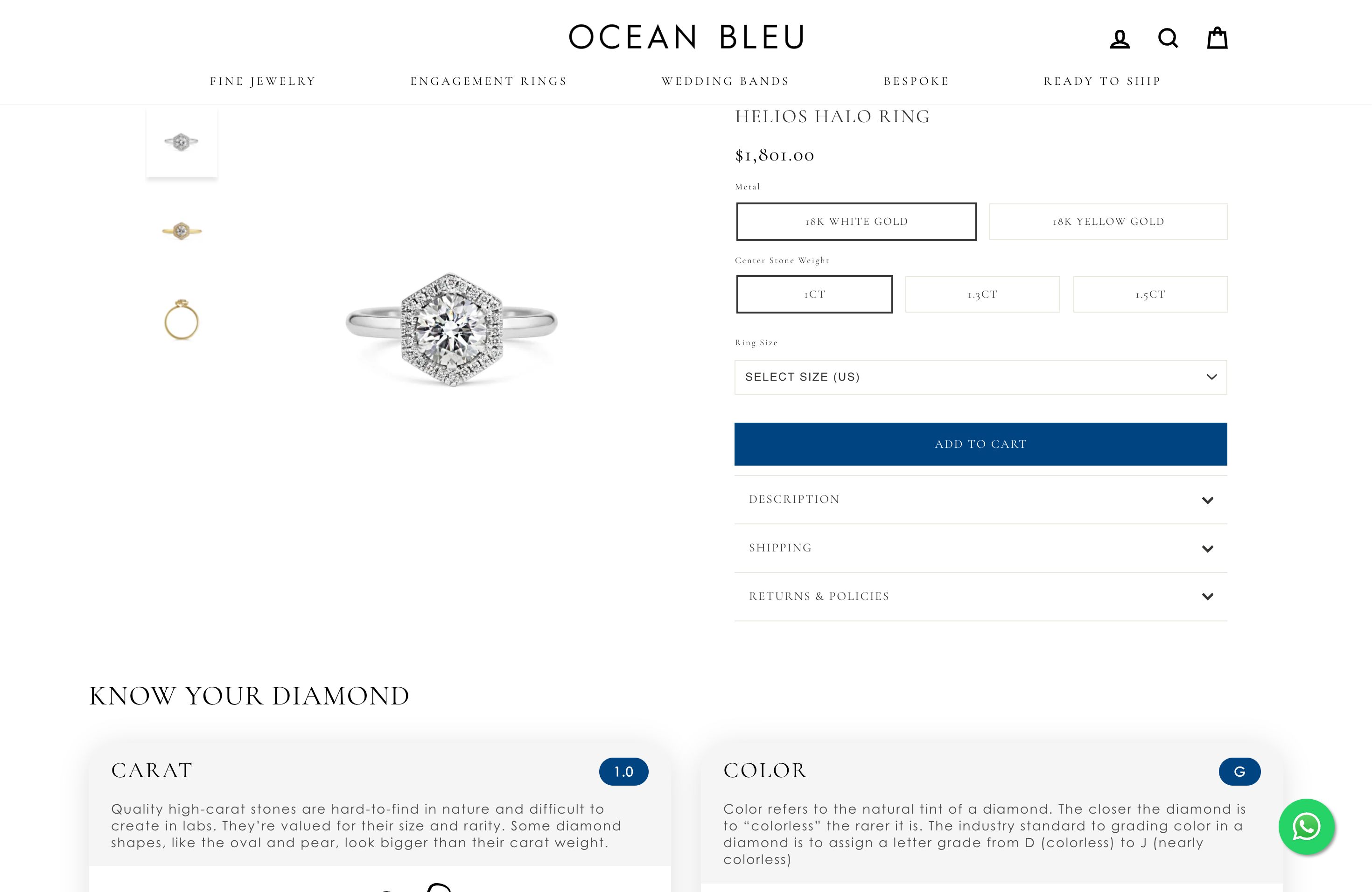
Task: Open the ring size dropdown chevron
Action: pyautogui.click(x=1211, y=377)
